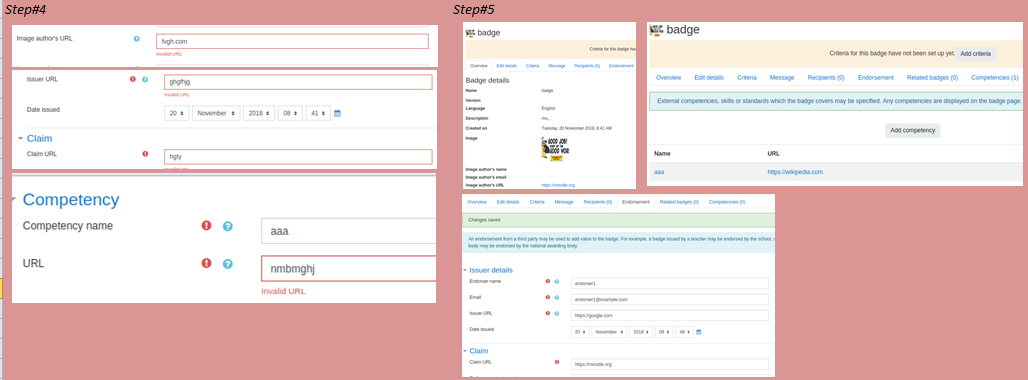Click 'Invalid URL' message under nmbmghj field
Screen dimensions: 1028x380
click(283, 292)
